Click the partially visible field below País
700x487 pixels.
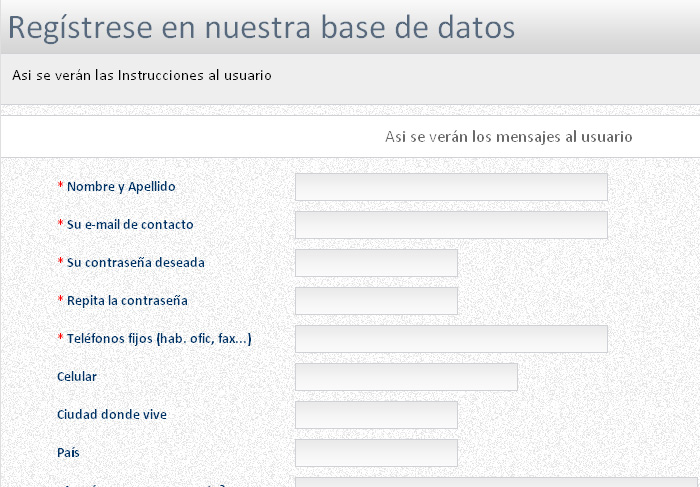coord(497,482)
